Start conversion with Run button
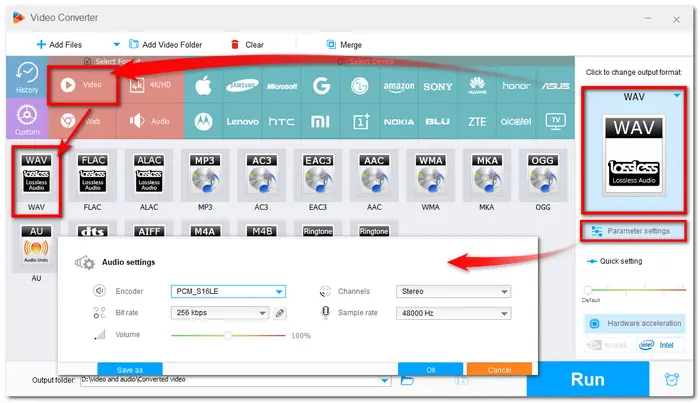 [x=588, y=379]
